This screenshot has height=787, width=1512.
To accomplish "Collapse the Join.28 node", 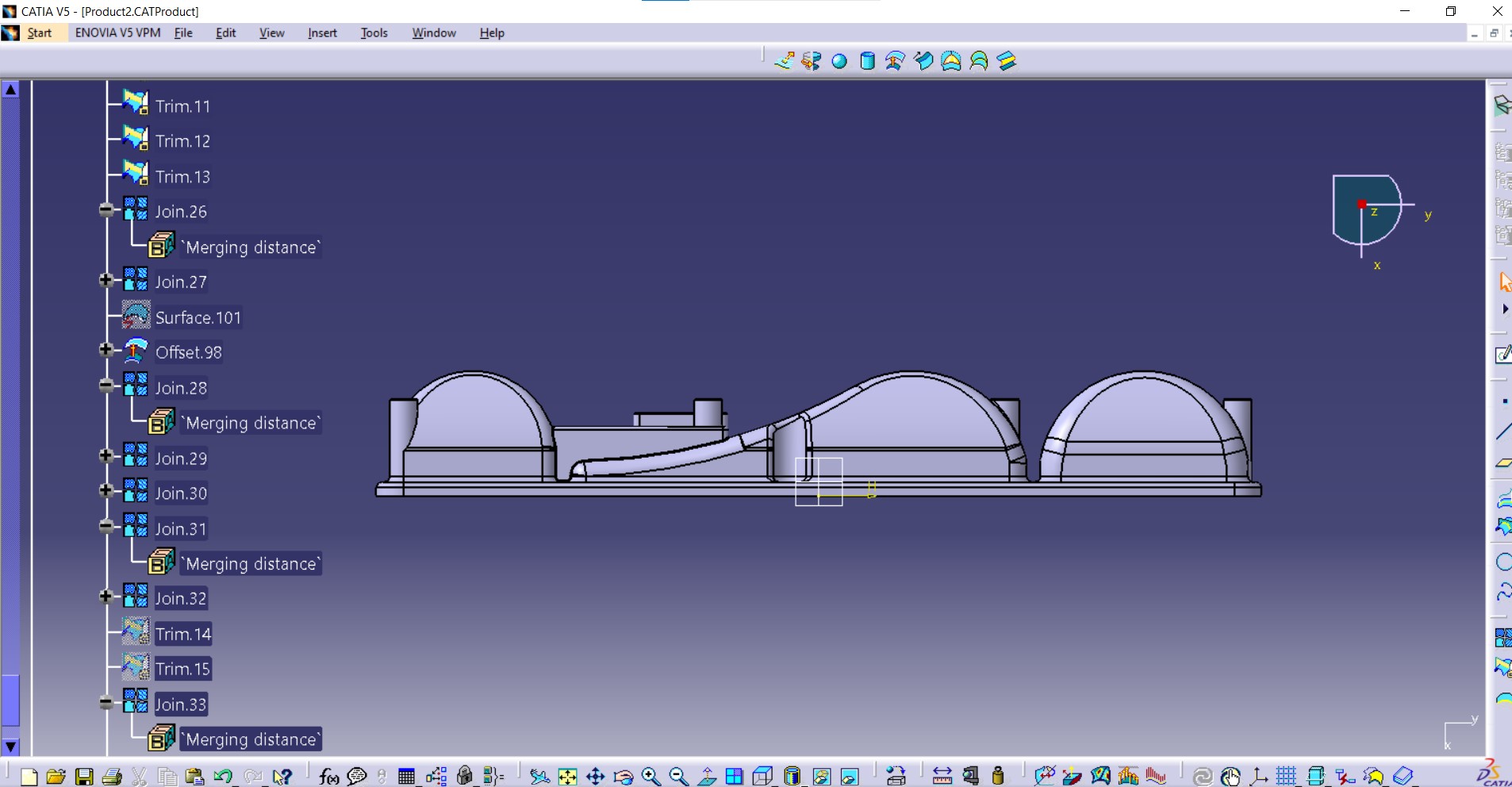I will click(x=106, y=386).
